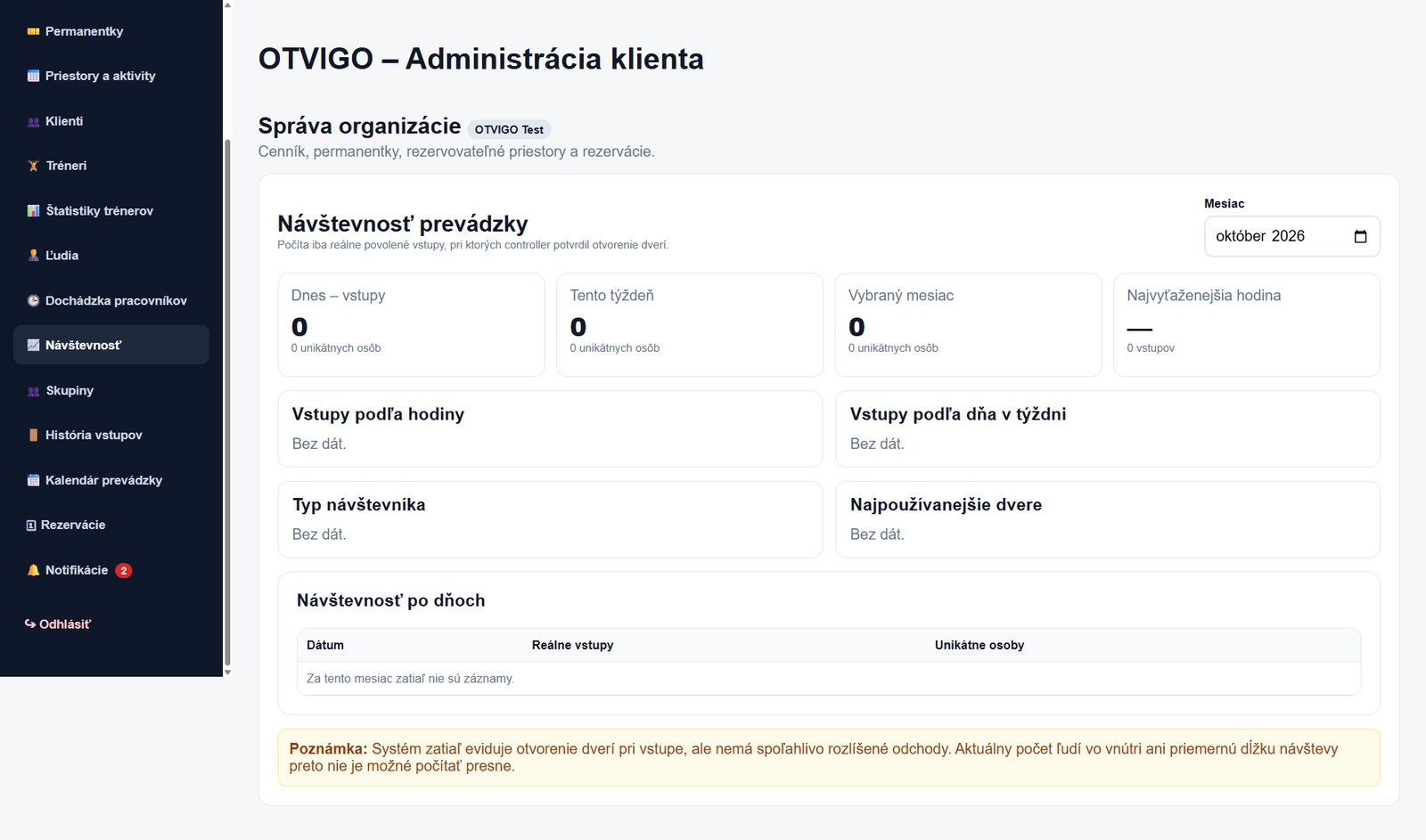
Task: Click the Kalendár prevádzky calendar icon
Action: pos(33,480)
